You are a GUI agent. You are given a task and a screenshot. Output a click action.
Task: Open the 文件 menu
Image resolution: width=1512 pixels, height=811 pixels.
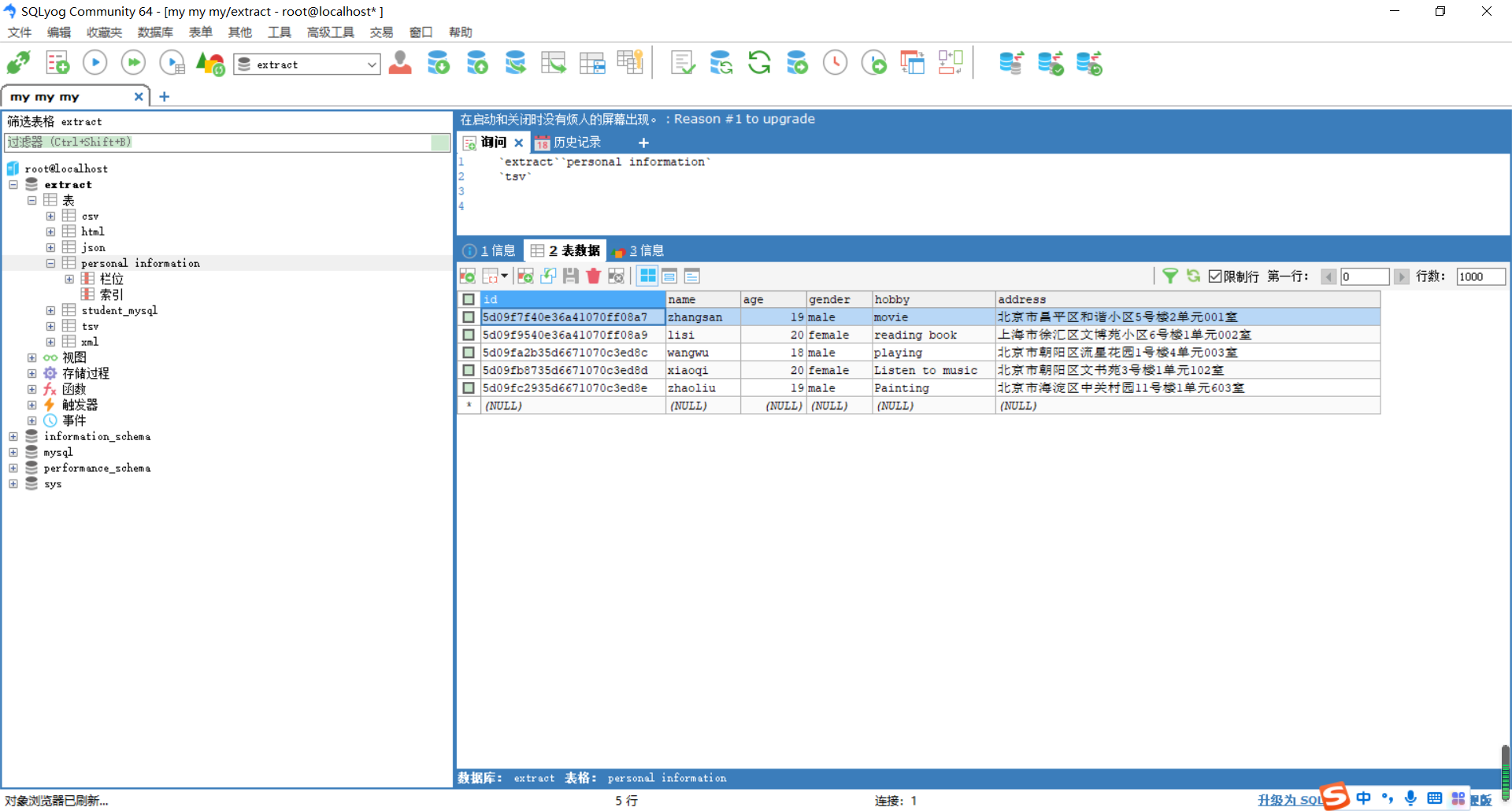point(20,32)
